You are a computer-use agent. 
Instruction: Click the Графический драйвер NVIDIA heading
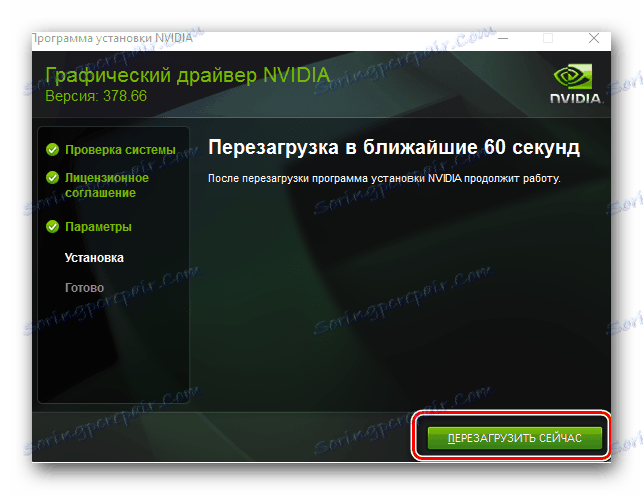tap(187, 75)
